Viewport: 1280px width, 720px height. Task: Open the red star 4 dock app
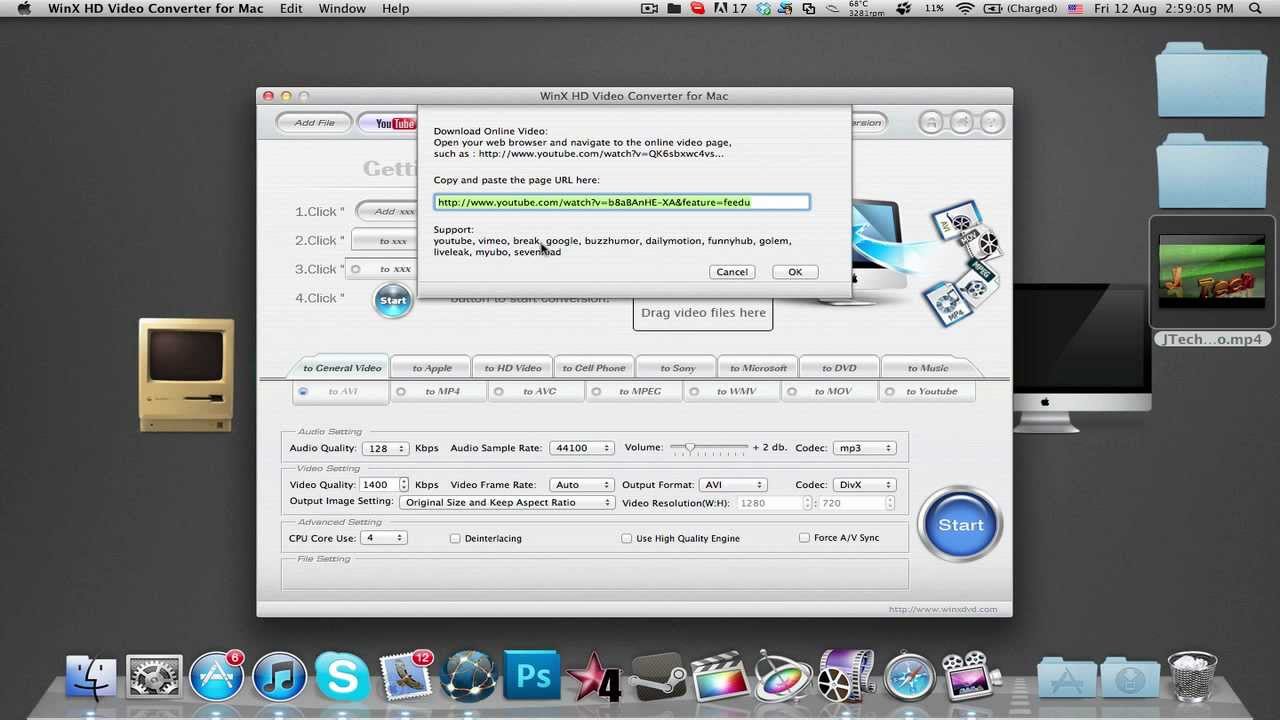[594, 677]
